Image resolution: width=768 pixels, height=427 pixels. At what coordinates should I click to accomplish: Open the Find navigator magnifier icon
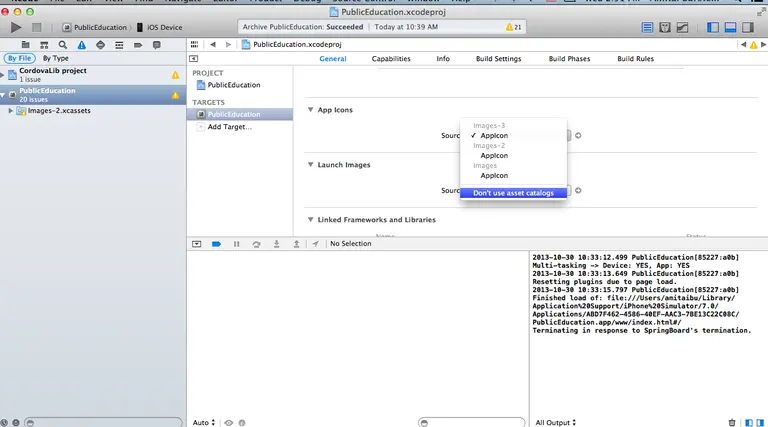tap(63, 45)
